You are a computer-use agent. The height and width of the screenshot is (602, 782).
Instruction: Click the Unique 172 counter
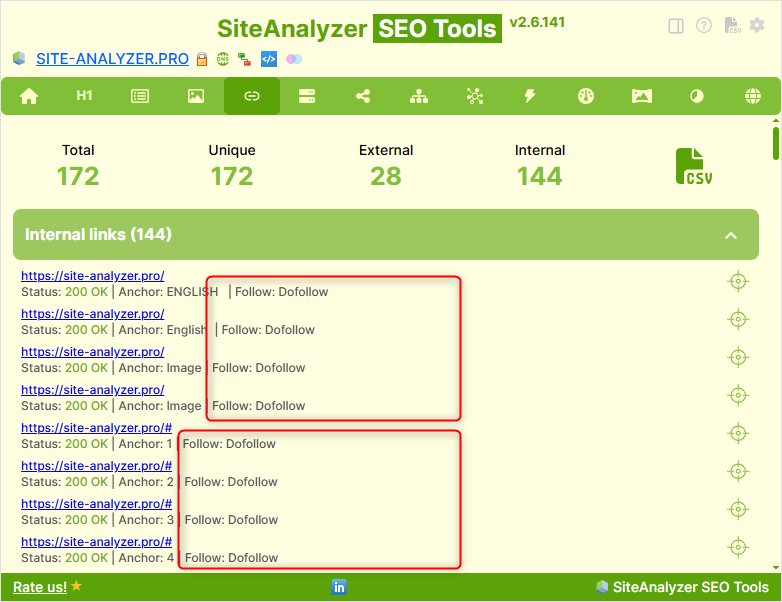coord(232,166)
